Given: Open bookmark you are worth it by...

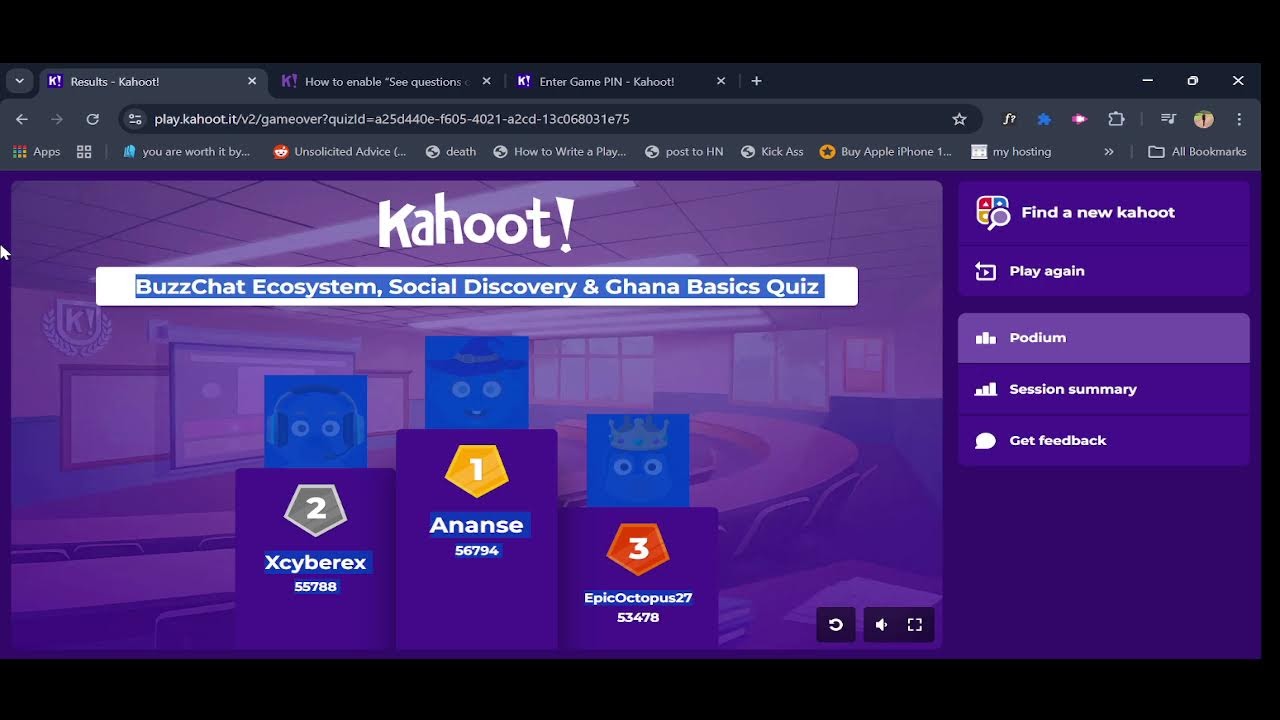Looking at the screenshot, I should (x=187, y=152).
